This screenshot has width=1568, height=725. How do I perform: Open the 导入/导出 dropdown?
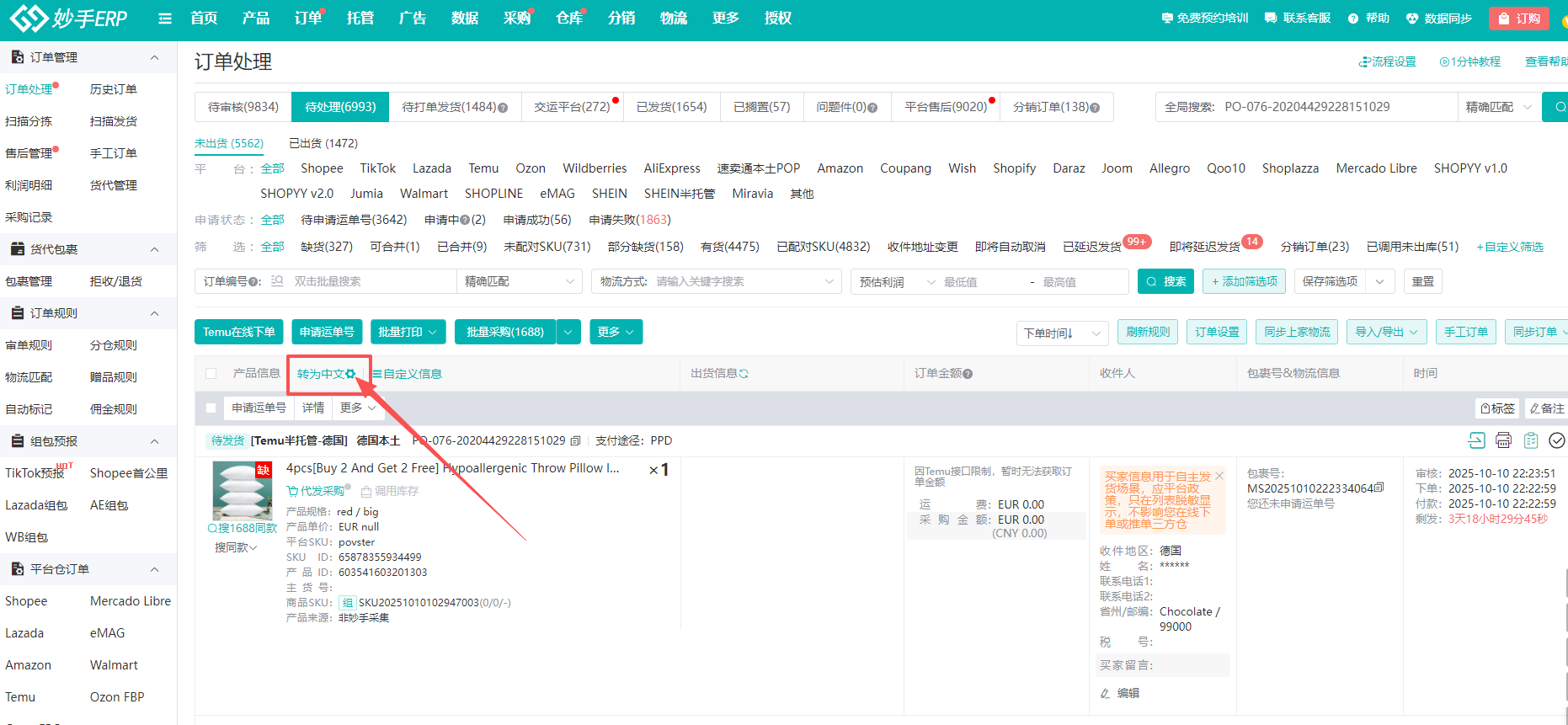(x=1386, y=332)
